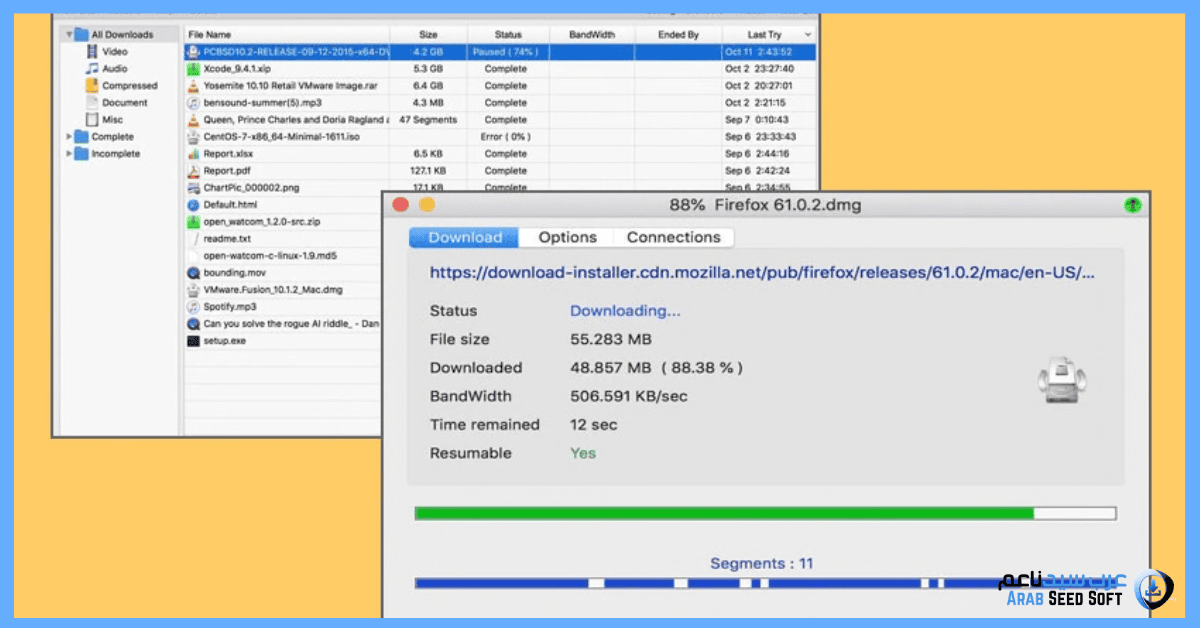This screenshot has width=1200, height=628.
Task: Click the file type icon beside Xcode_9.4.1.xip
Action: 194,69
